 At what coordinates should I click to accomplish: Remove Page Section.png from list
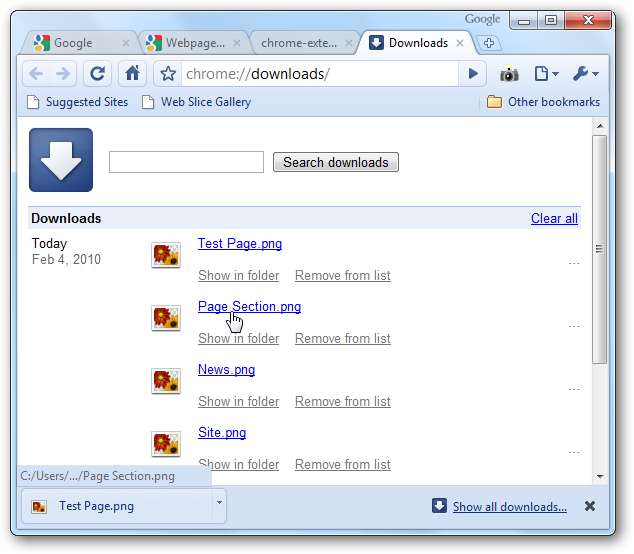pos(343,338)
